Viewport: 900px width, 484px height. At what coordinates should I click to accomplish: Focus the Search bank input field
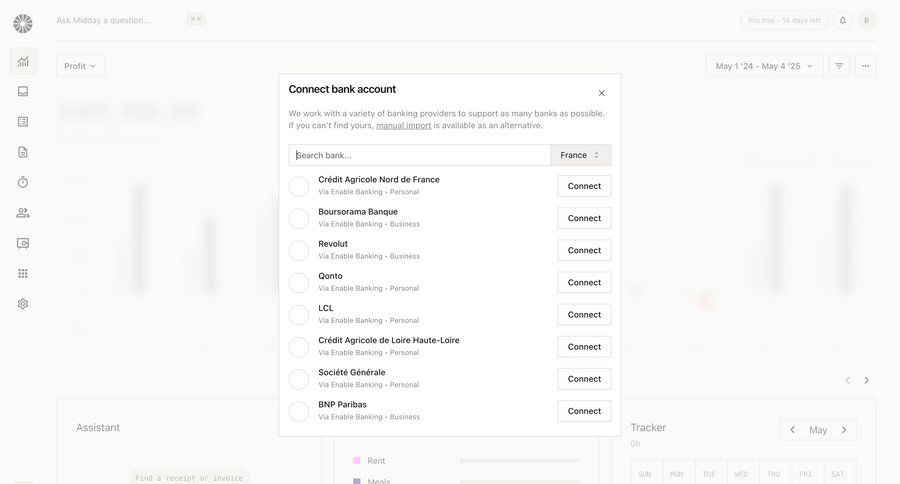click(x=420, y=155)
